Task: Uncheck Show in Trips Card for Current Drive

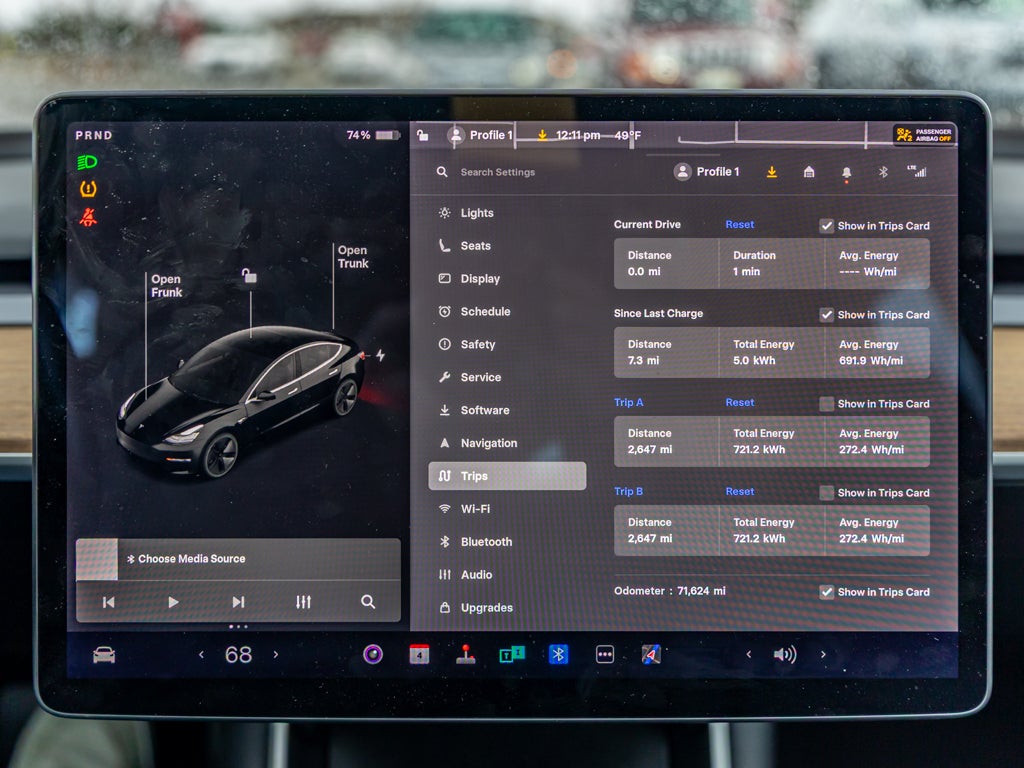Action: click(827, 225)
